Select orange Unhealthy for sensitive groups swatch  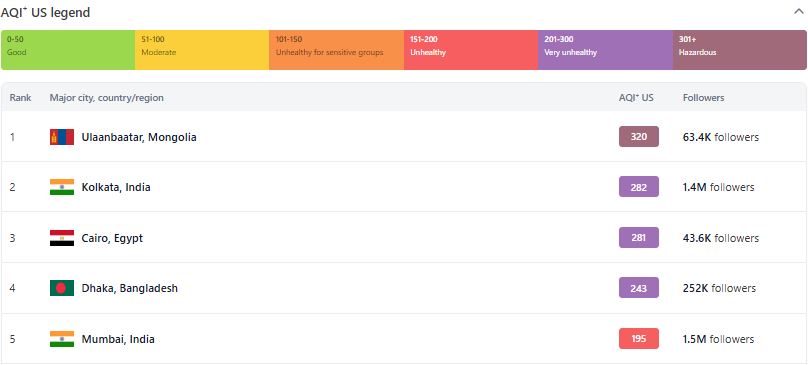click(x=336, y=50)
